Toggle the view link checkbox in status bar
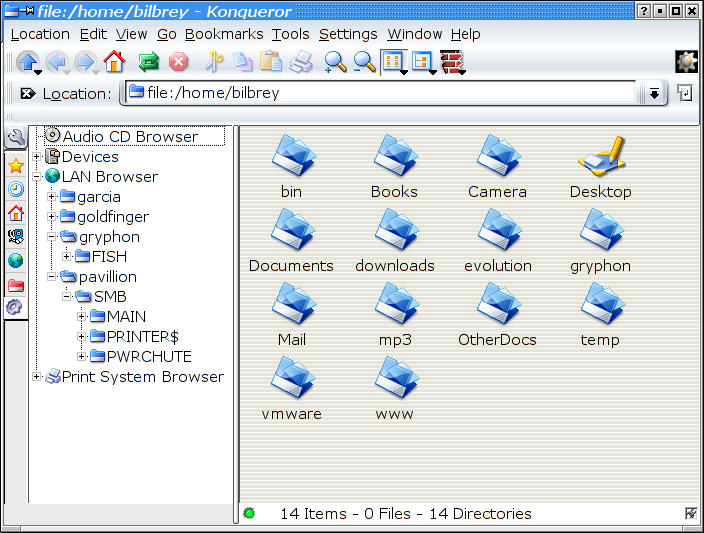This screenshot has height=533, width=704. pyautogui.click(x=691, y=513)
